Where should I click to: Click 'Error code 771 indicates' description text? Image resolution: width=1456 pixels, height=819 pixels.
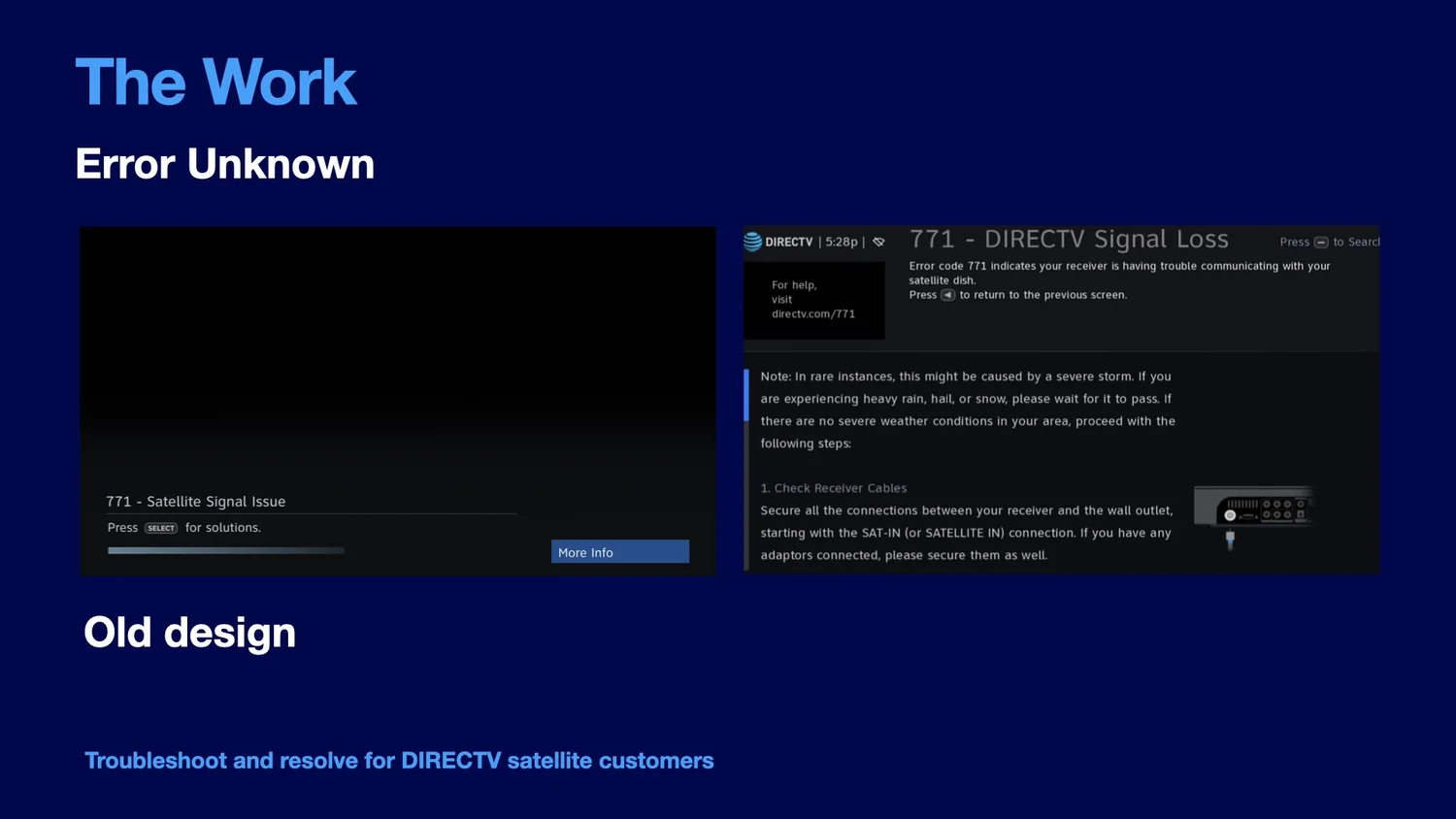click(1119, 273)
